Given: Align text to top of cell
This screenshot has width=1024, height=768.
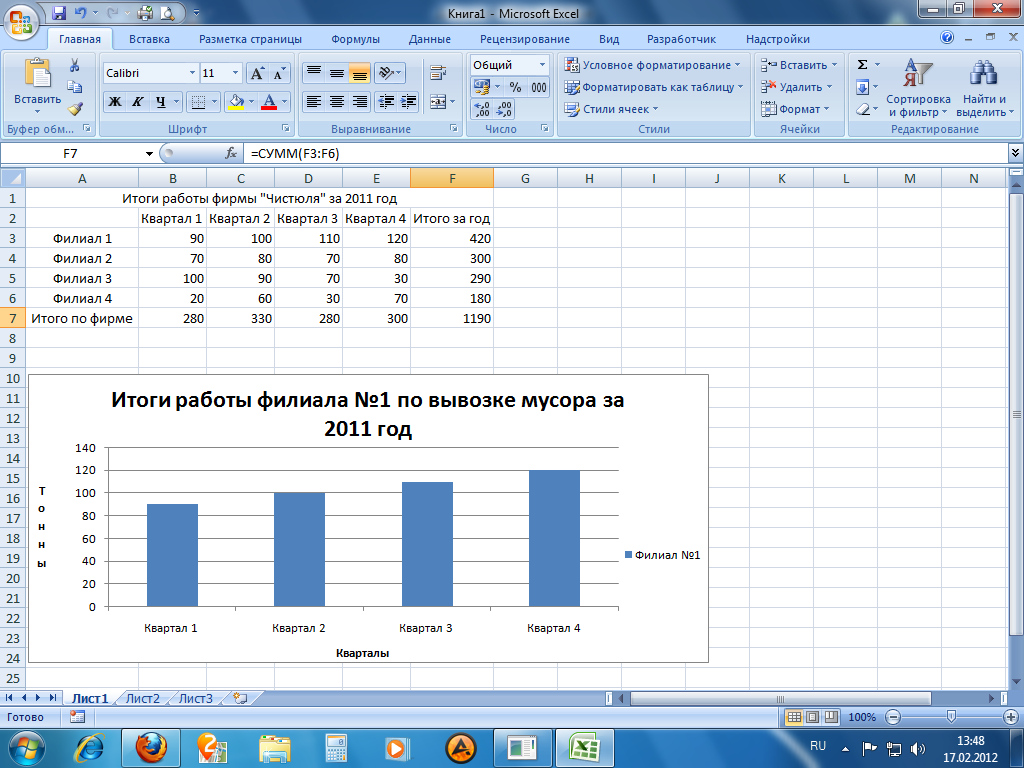Looking at the screenshot, I should coord(314,72).
